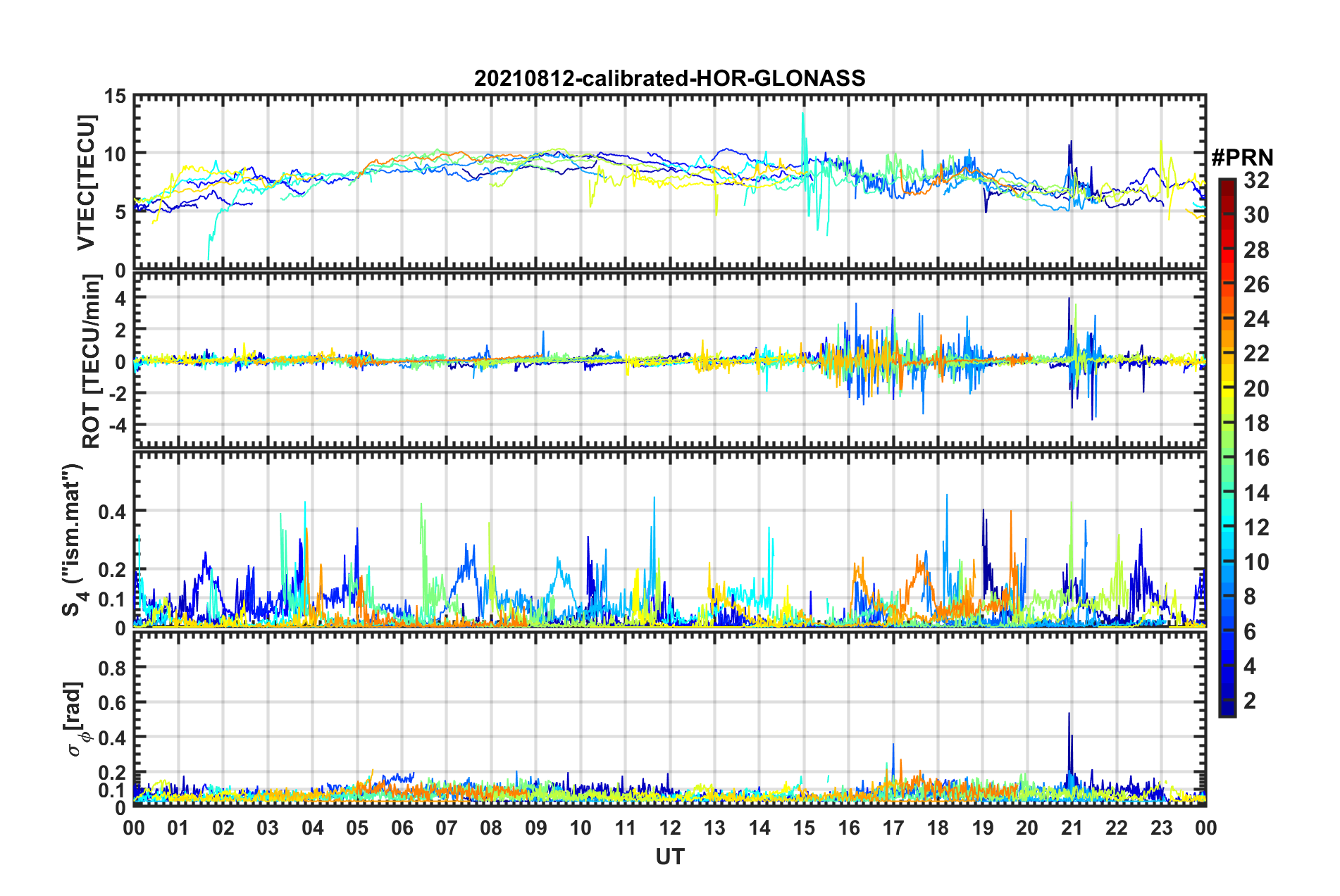This screenshot has height=896, width=1340.
Task: Click the S4 axis tick label 0.4
Action: click(113, 511)
